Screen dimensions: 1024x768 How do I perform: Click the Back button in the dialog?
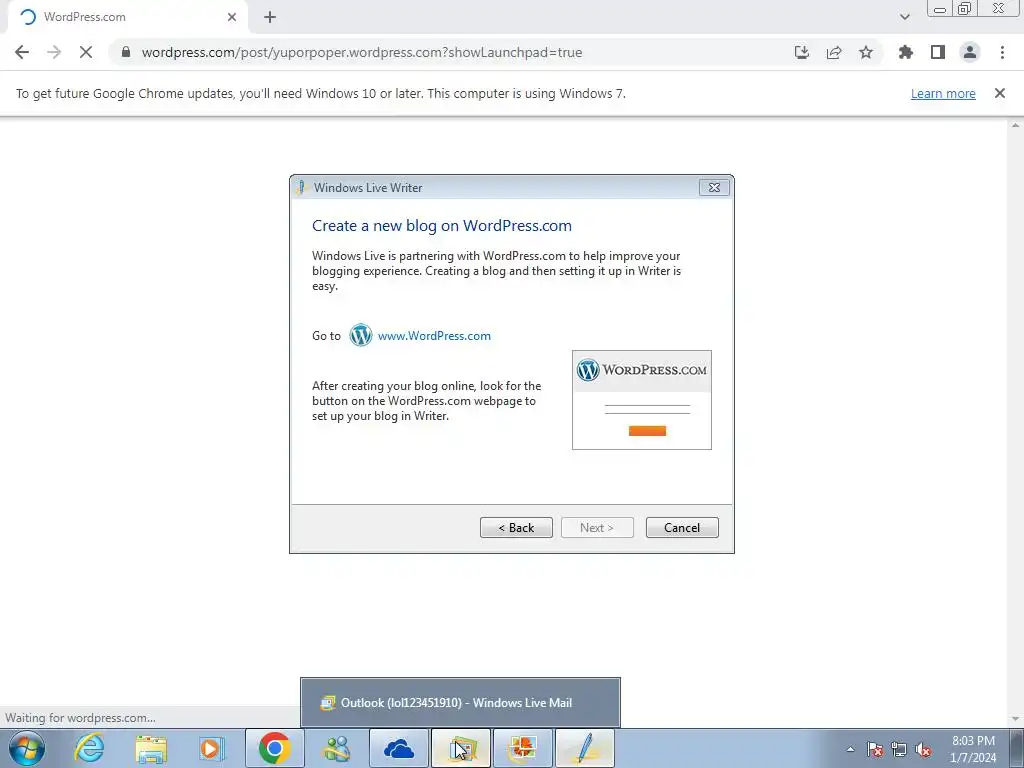516,528
